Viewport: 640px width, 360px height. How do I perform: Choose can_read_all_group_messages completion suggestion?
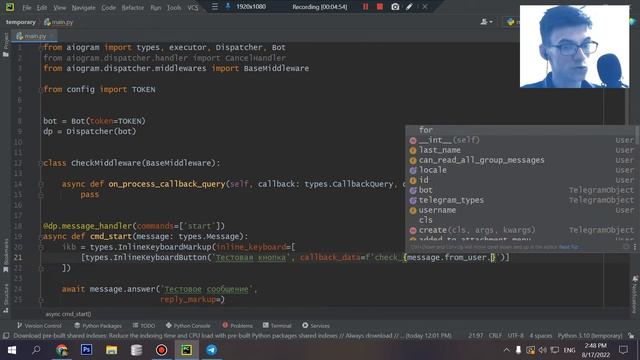[x=521, y=160]
